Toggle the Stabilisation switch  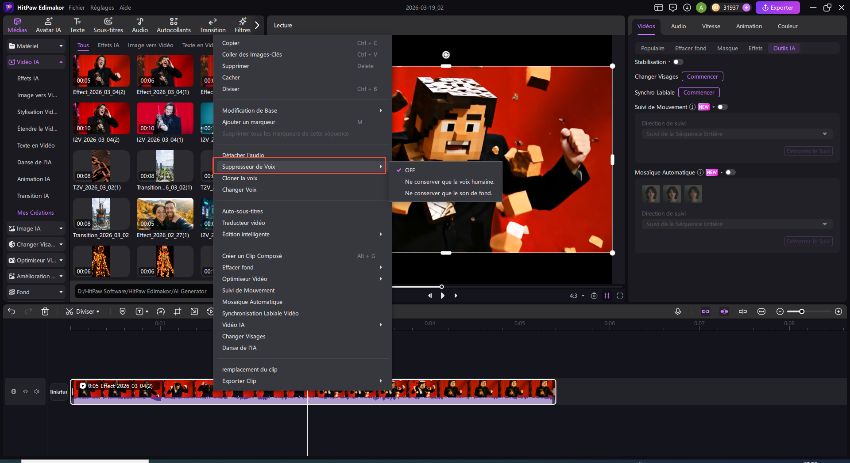click(678, 62)
